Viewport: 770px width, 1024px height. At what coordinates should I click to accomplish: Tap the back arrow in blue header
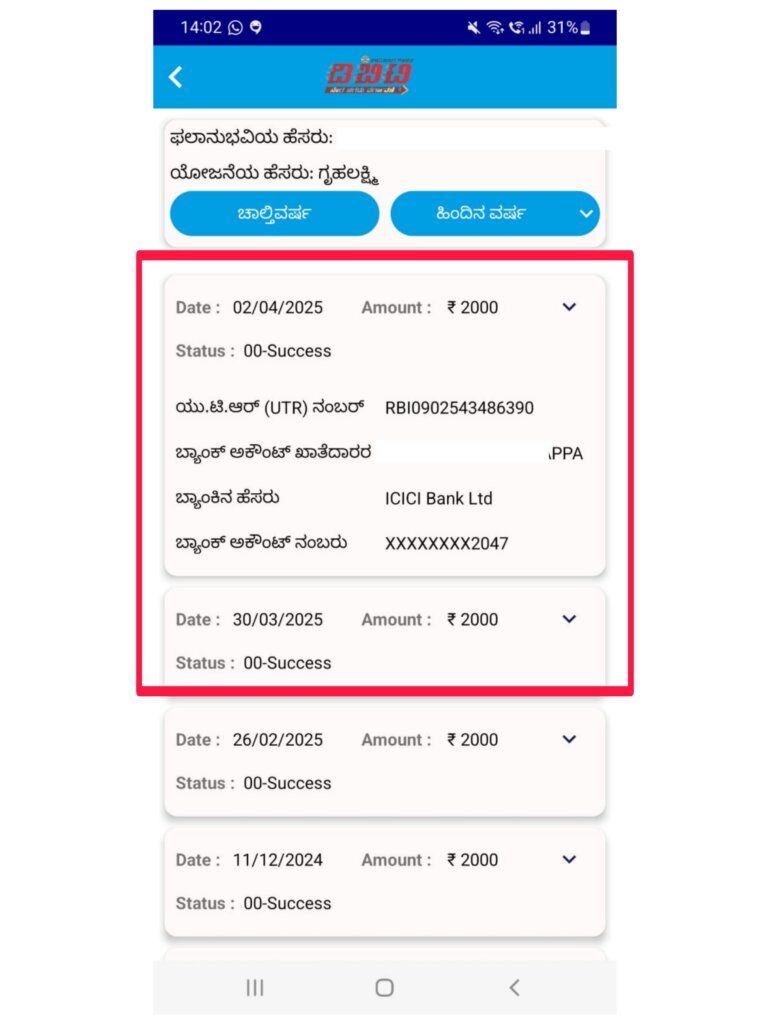(x=175, y=77)
